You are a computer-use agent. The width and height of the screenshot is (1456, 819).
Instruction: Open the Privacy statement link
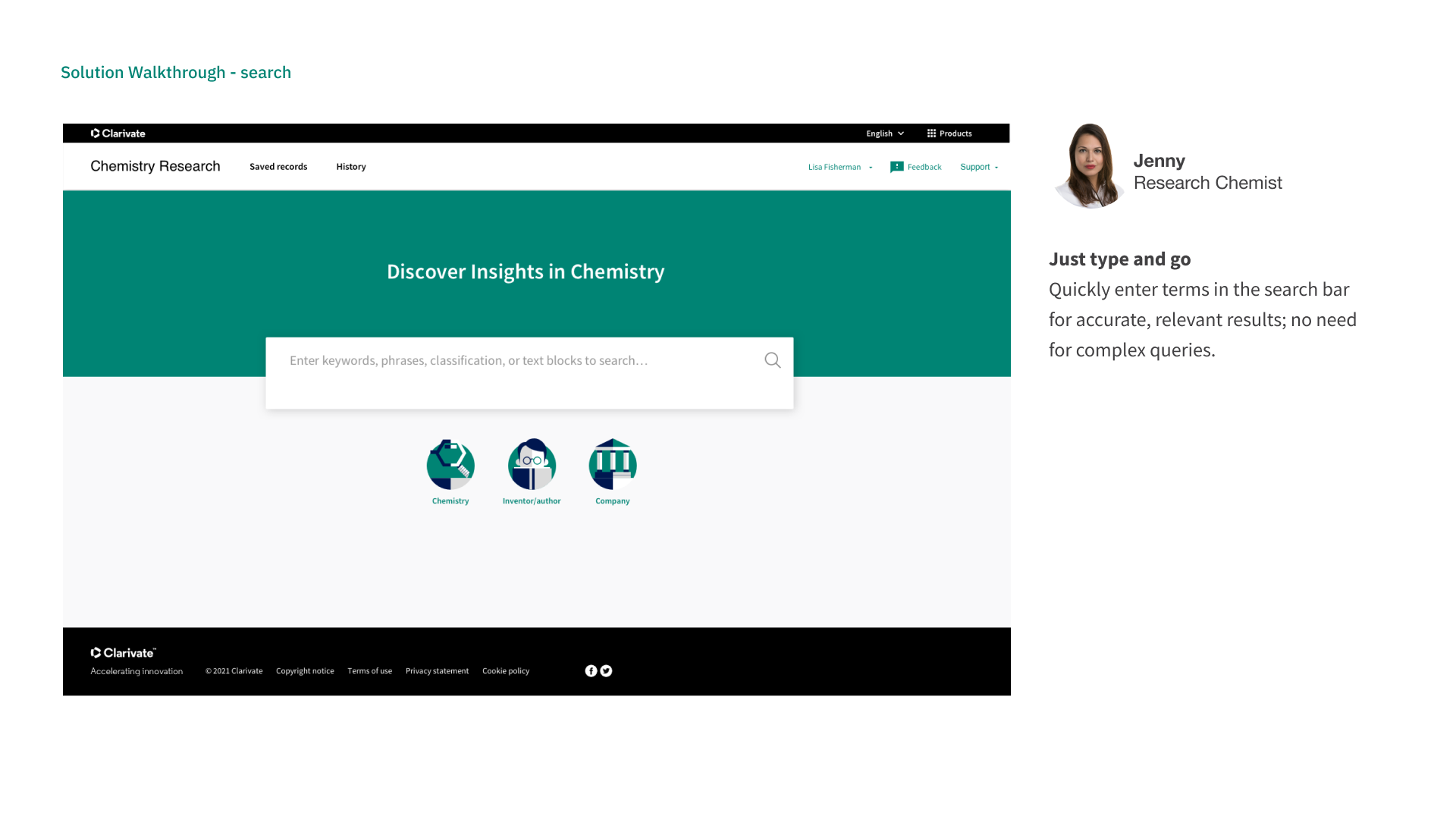pos(437,671)
